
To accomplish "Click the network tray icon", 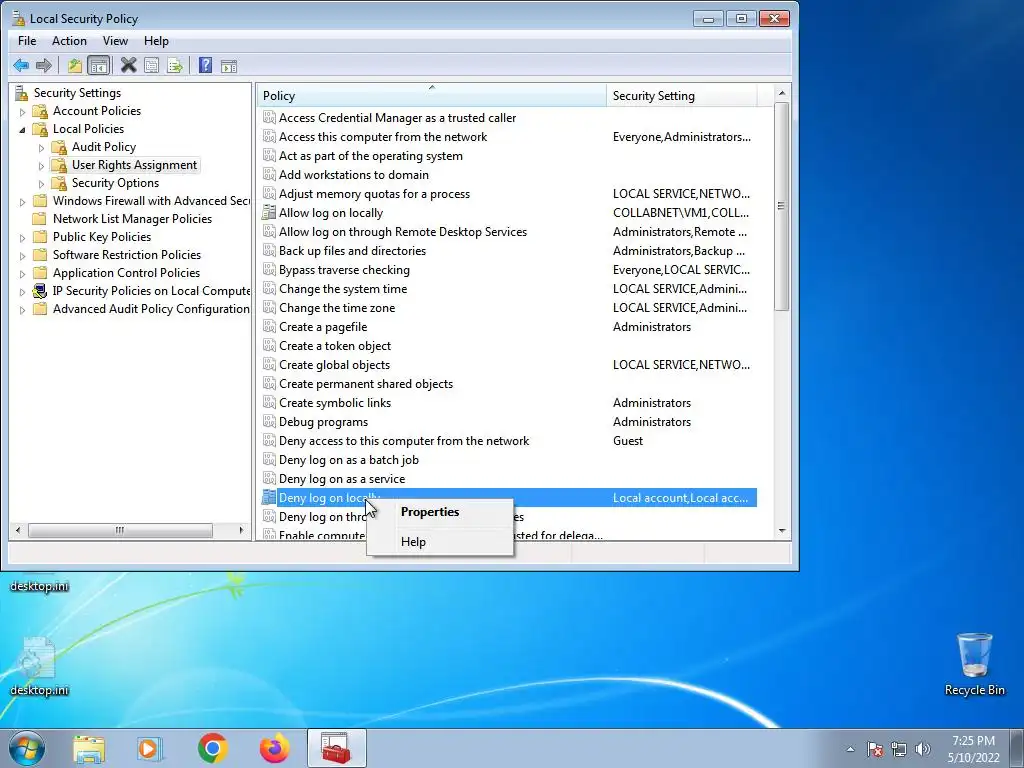I will [899, 749].
